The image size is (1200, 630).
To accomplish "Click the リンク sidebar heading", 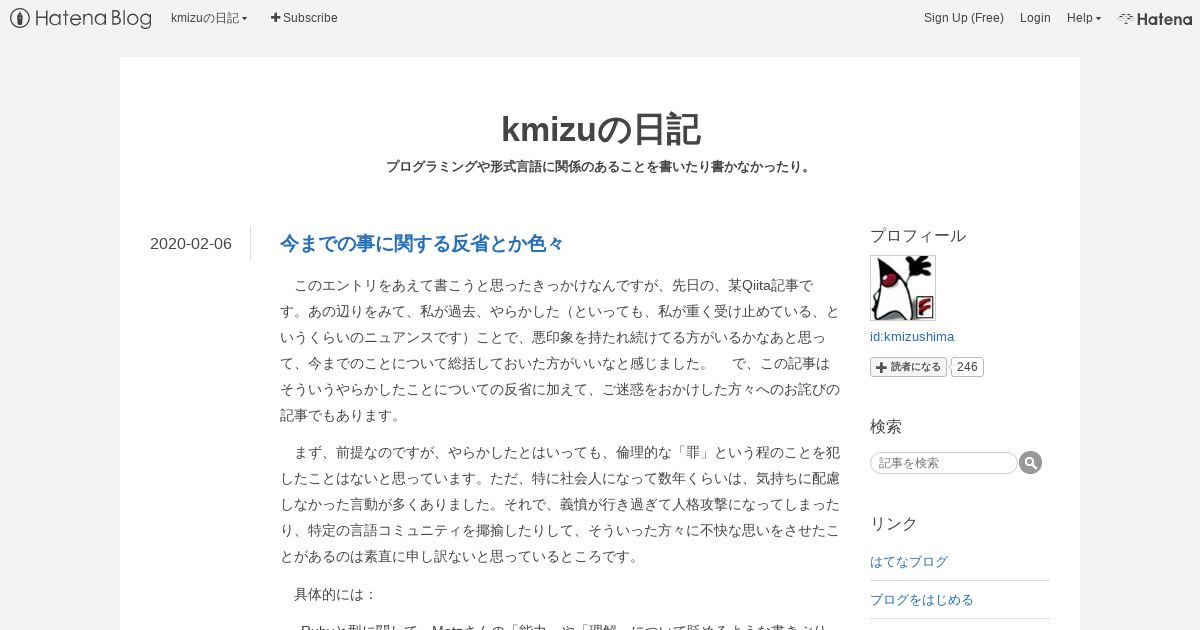I will [894, 524].
